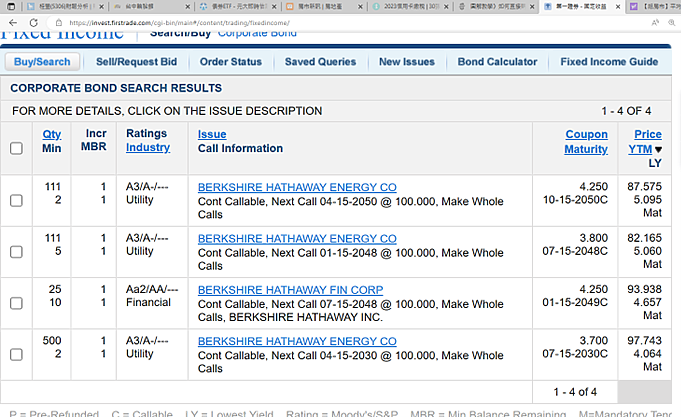Close the 債券ETF browser tab
Viewport: 681px width, 417px height.
[274, 7]
